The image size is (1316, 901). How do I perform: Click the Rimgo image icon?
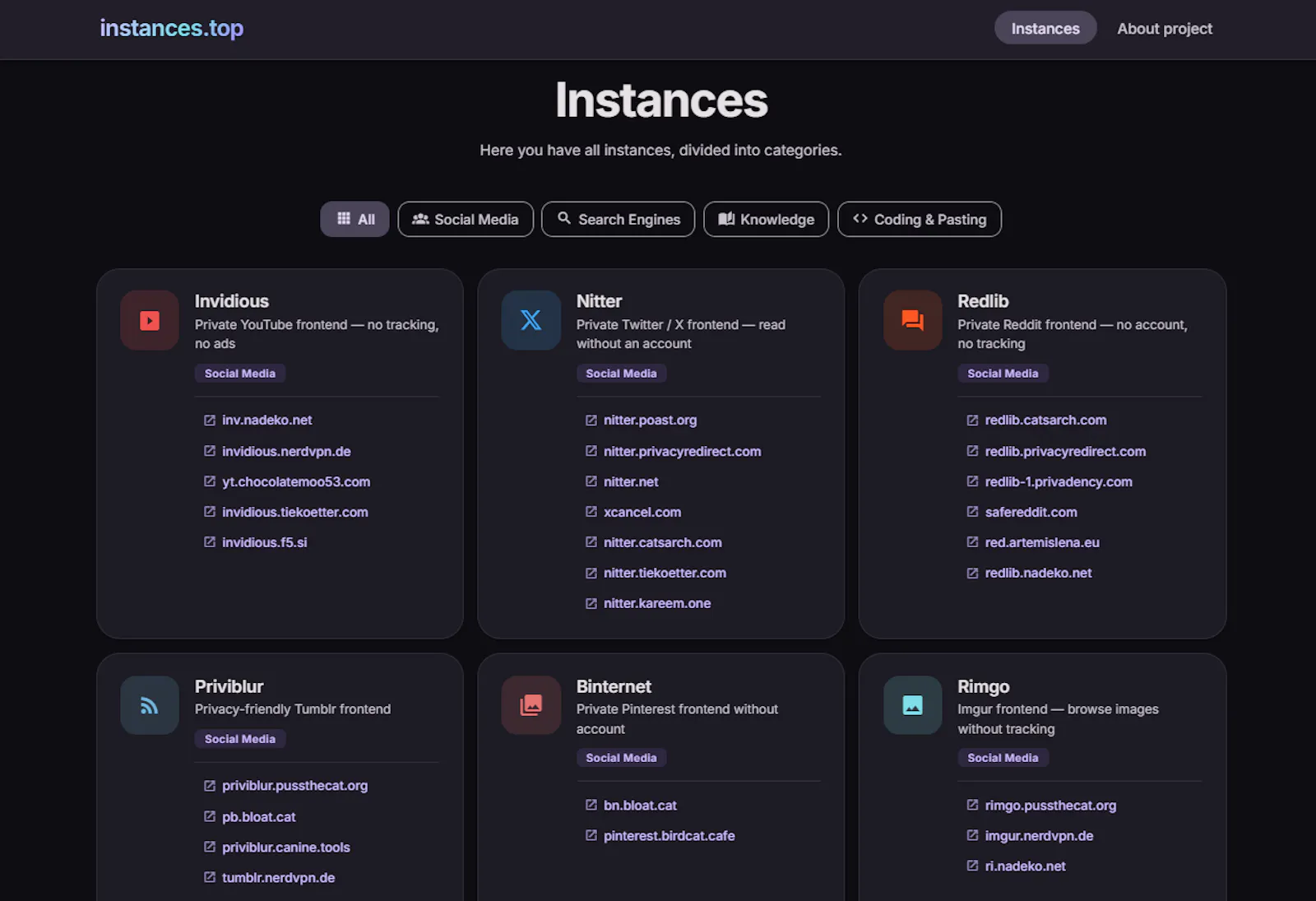click(913, 705)
